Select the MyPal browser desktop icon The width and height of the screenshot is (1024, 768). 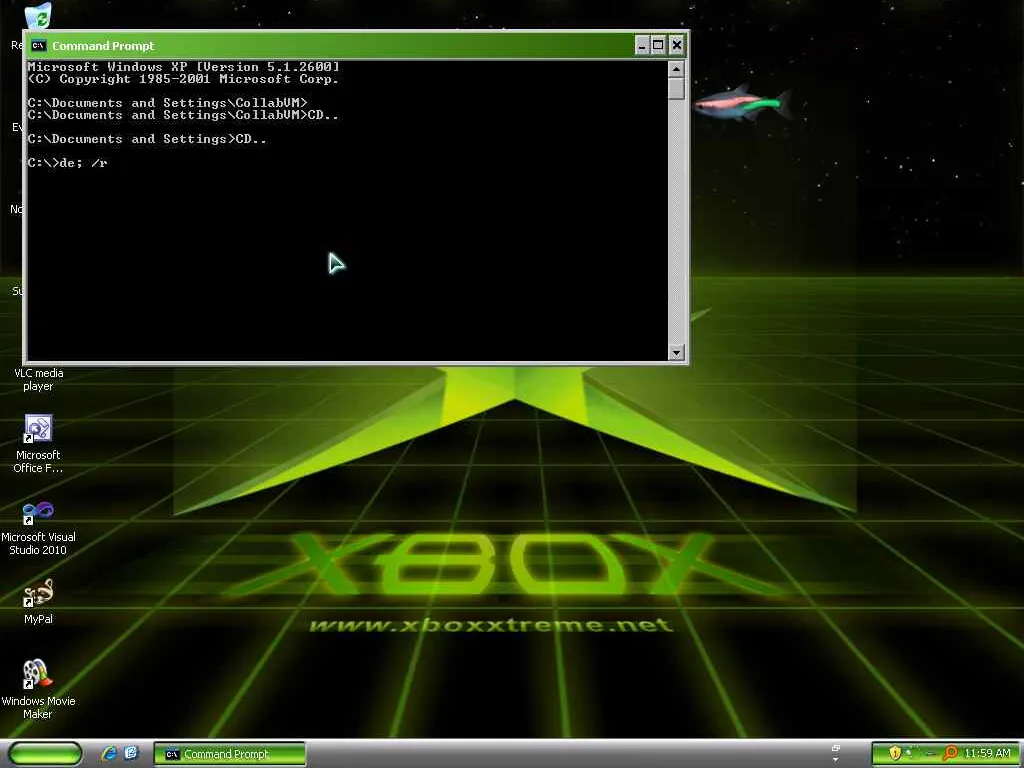pos(38,602)
